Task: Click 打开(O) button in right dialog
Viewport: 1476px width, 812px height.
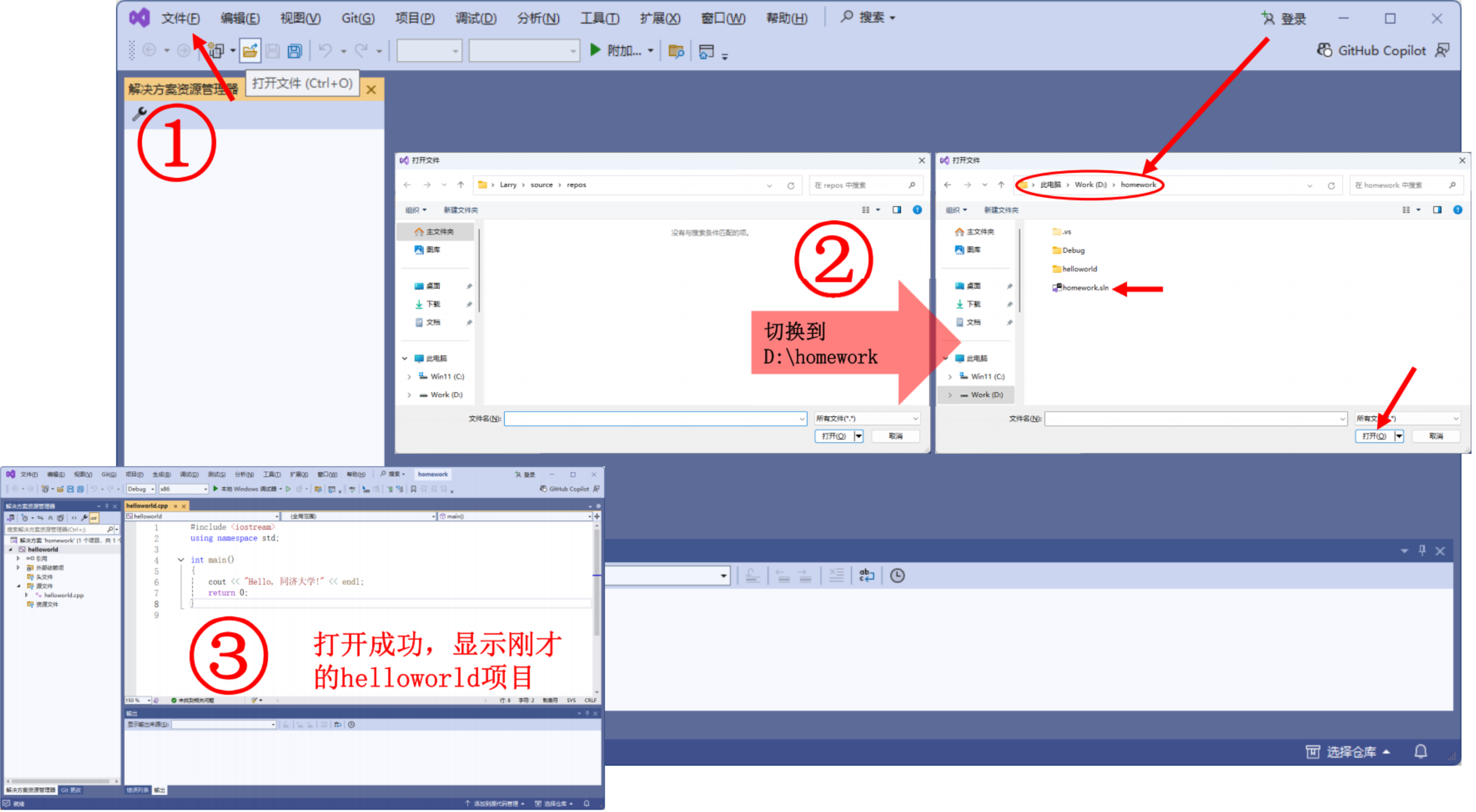Action: click(x=1374, y=437)
